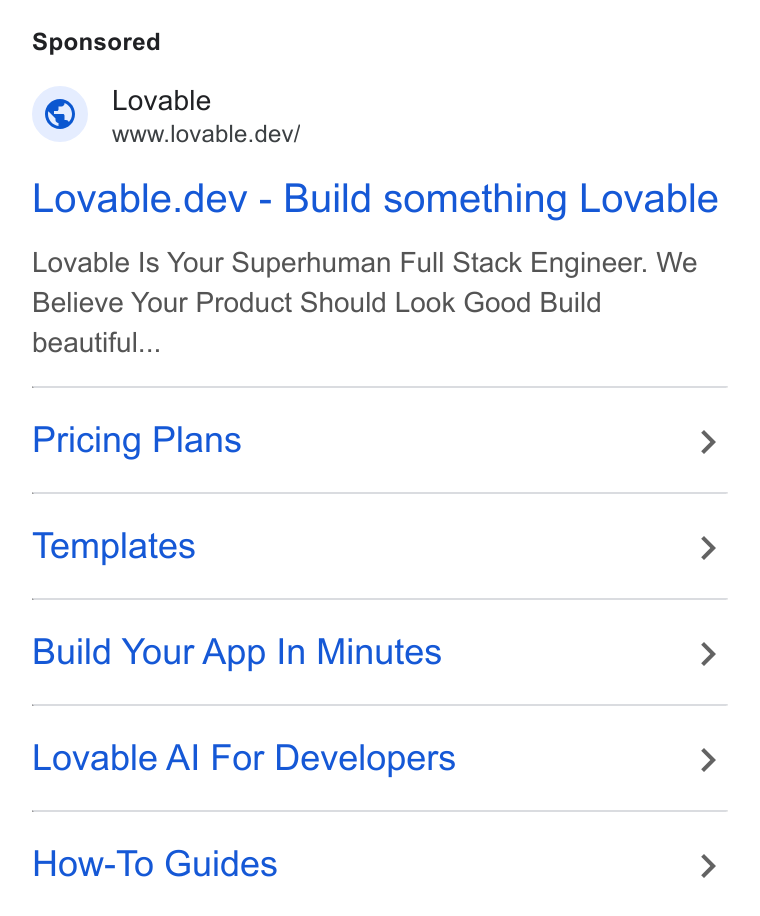
Task: Go to the How-To Guides link
Action: coord(155,864)
